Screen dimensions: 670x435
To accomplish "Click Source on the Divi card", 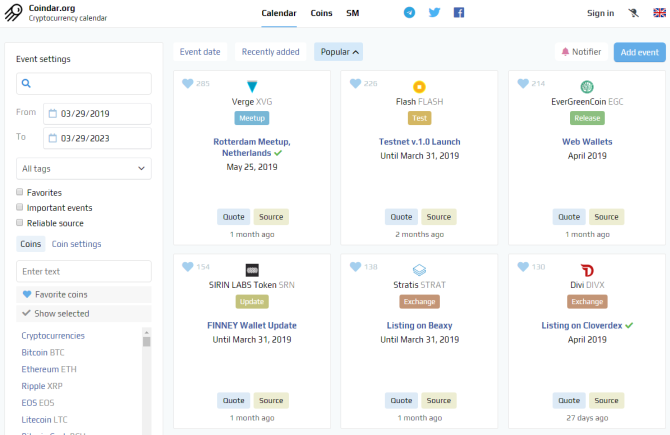I will tap(606, 400).
